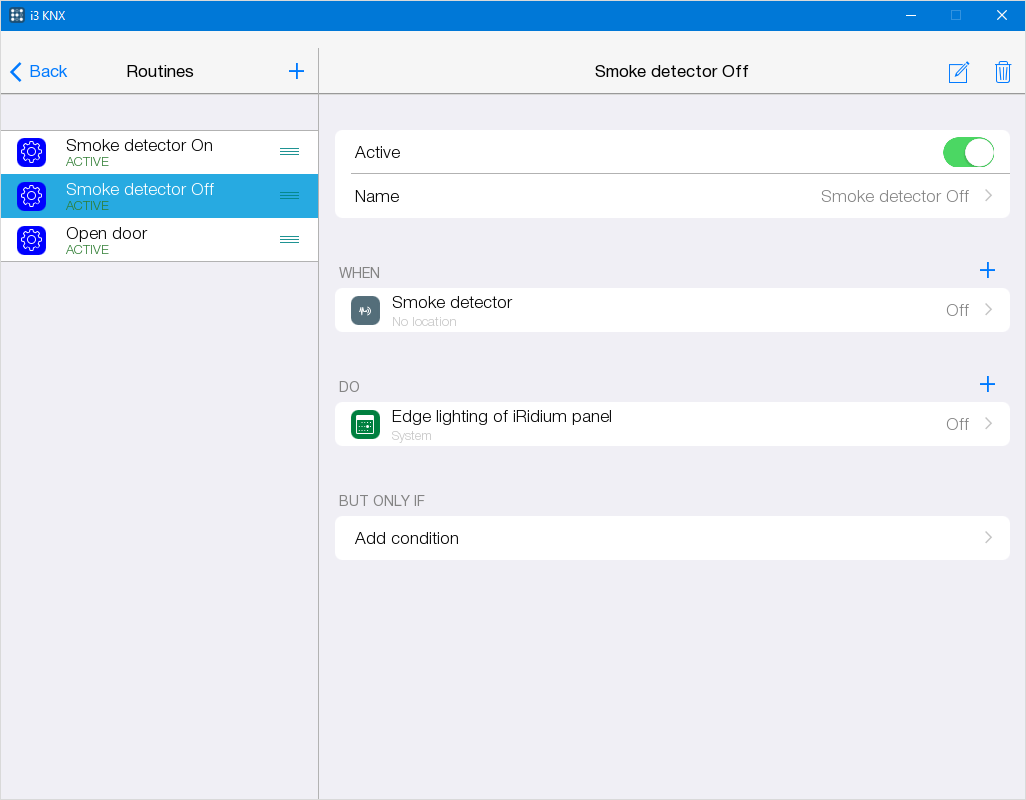Expand the Name row chevron
Screen dimensions: 1026x800
(x=988, y=196)
